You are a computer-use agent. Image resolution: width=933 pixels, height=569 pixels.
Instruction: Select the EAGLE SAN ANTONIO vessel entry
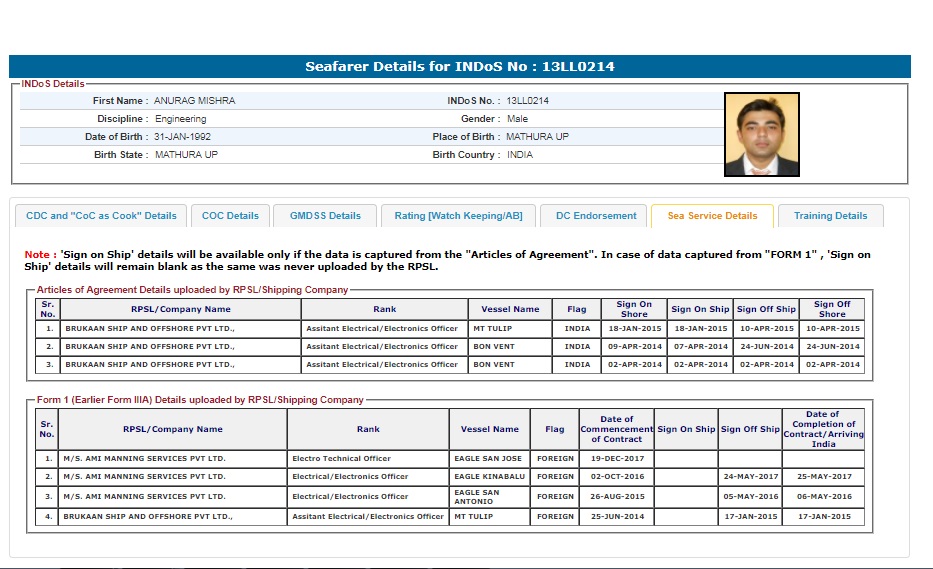(x=477, y=497)
